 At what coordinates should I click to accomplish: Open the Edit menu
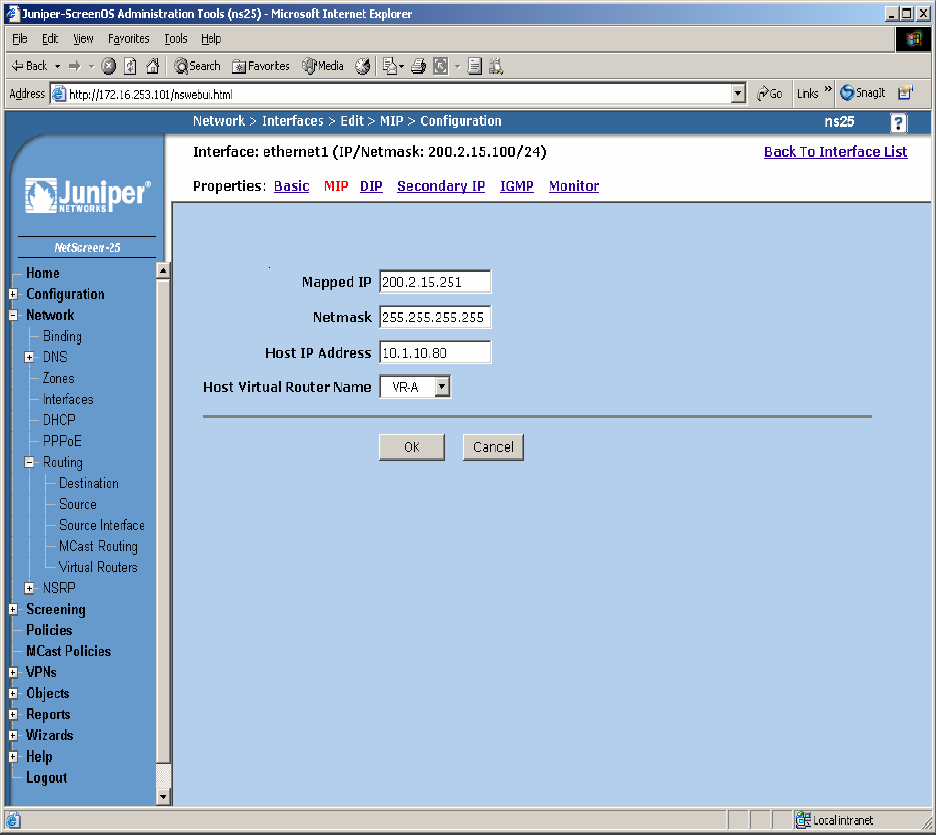(50, 39)
